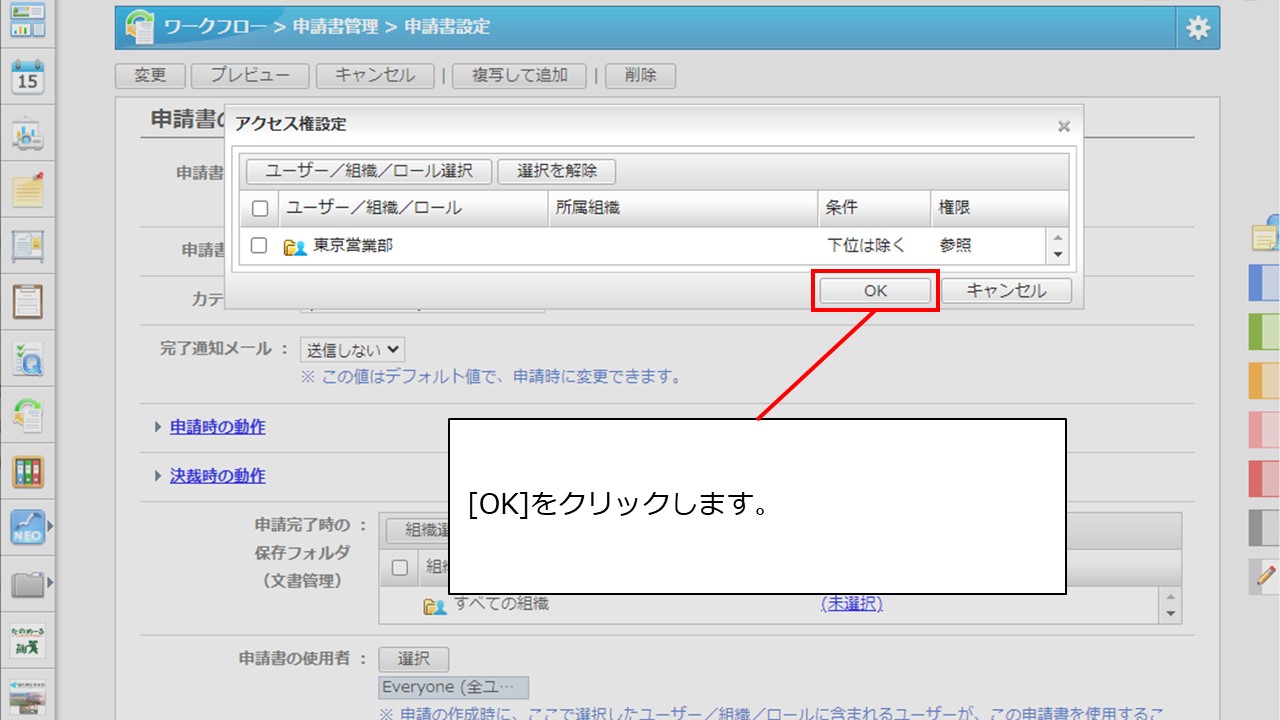Expand the 申請時の動作 section
This screenshot has width=1280, height=720.
(x=217, y=427)
